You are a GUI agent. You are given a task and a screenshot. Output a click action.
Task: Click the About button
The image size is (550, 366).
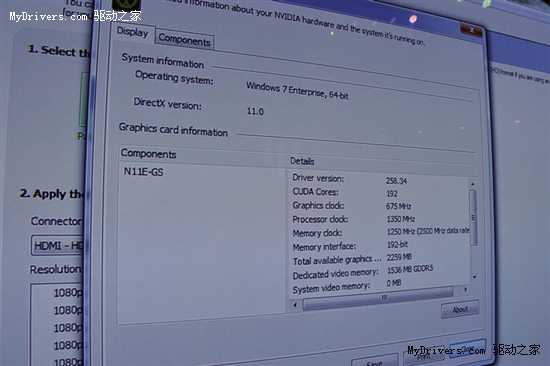[x=460, y=309]
